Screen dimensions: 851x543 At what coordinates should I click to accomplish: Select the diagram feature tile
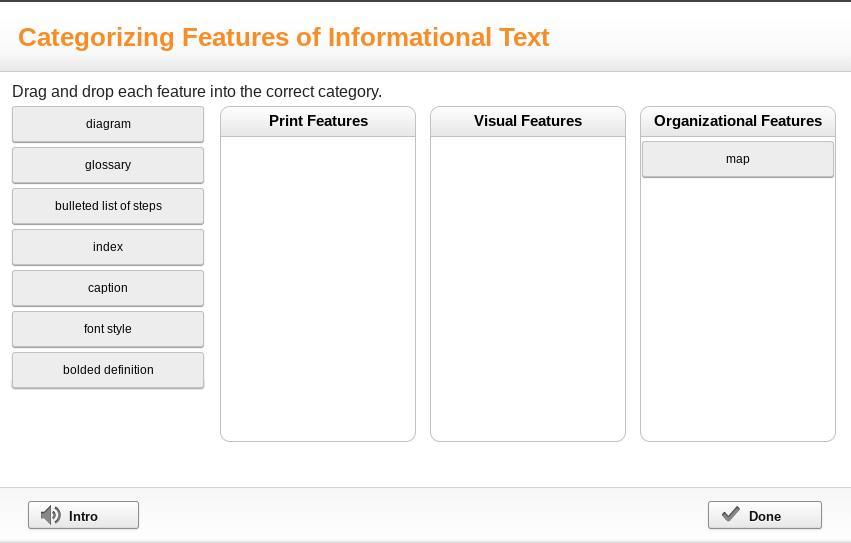pos(108,124)
